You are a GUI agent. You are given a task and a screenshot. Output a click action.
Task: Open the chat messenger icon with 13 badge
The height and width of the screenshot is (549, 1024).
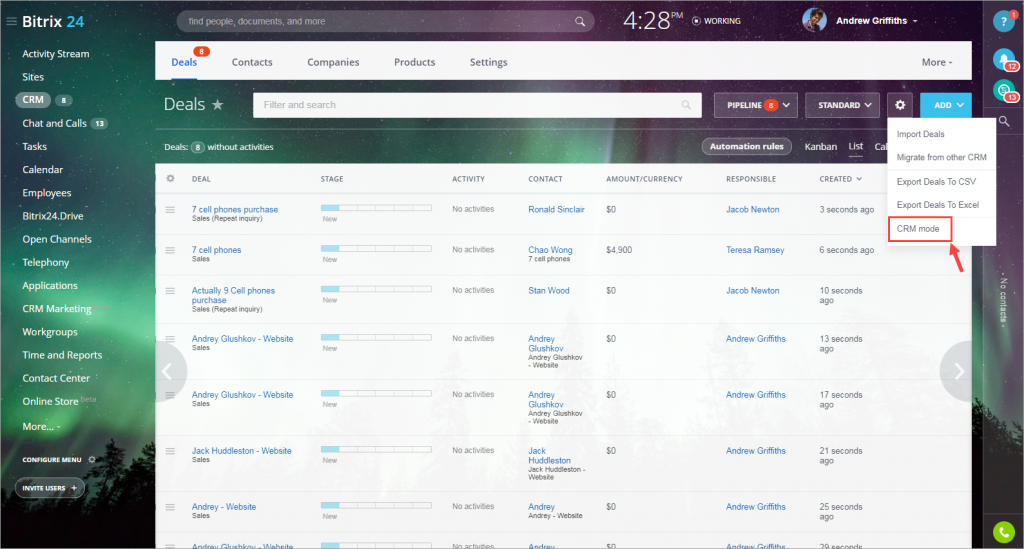coord(1004,90)
